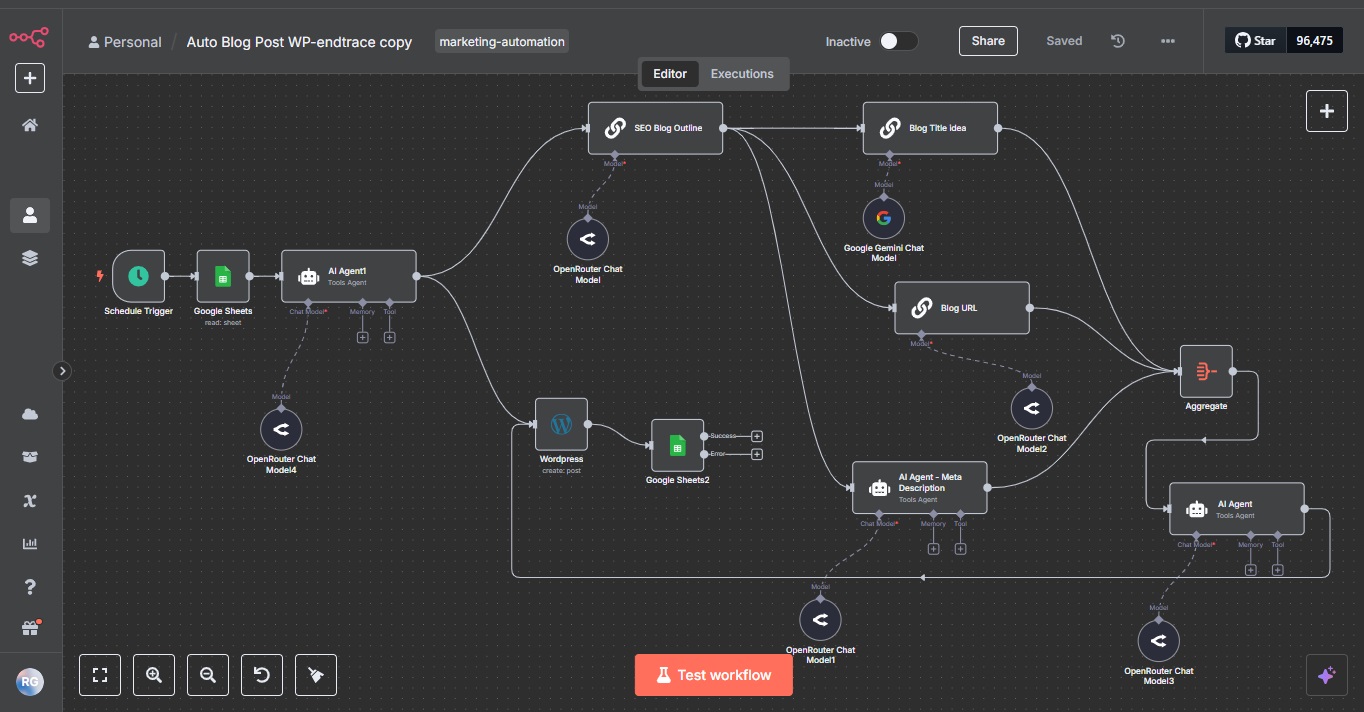Select the Blog Title Idea node
This screenshot has width=1364, height=712.
click(x=930, y=128)
